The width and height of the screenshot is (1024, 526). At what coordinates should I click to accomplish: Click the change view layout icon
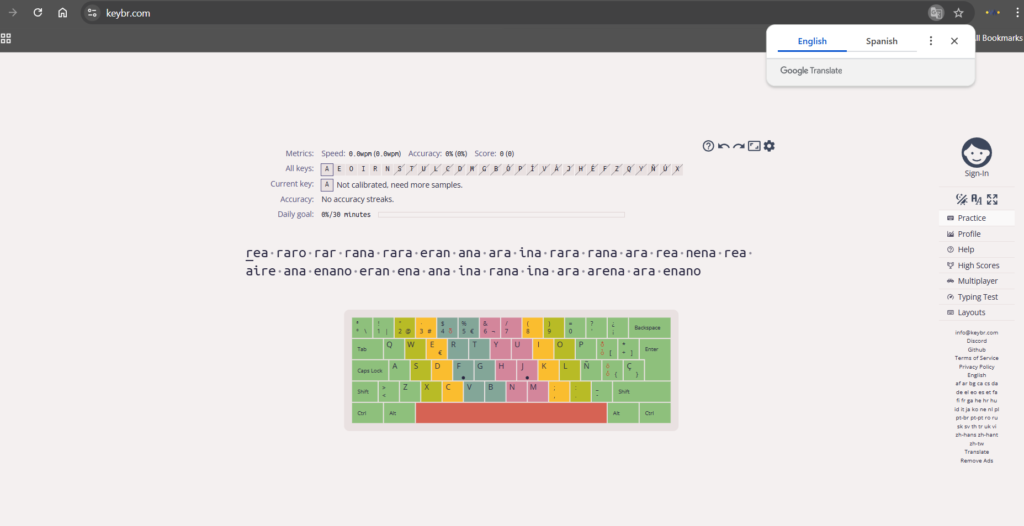[x=754, y=146]
